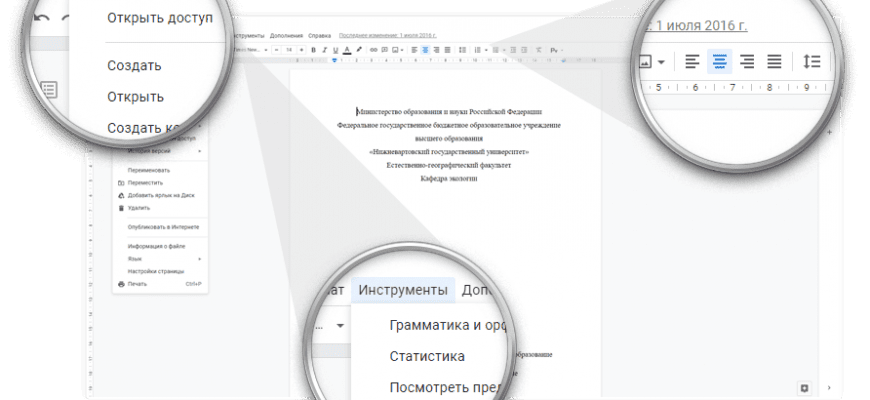Click the font size field showing 14
The image size is (870, 400).
(289, 50)
